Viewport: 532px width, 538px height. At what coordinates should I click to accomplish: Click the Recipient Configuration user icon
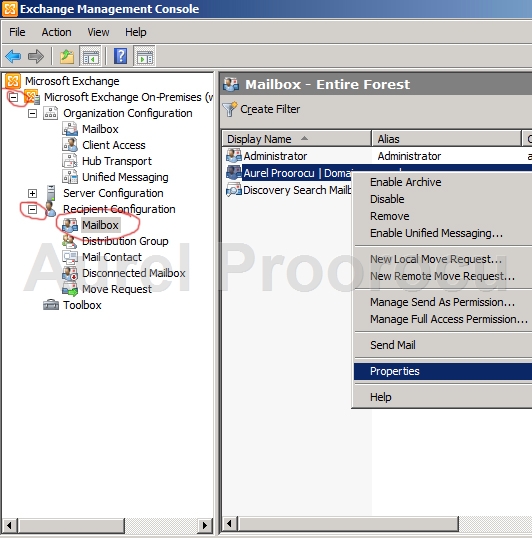coord(50,209)
